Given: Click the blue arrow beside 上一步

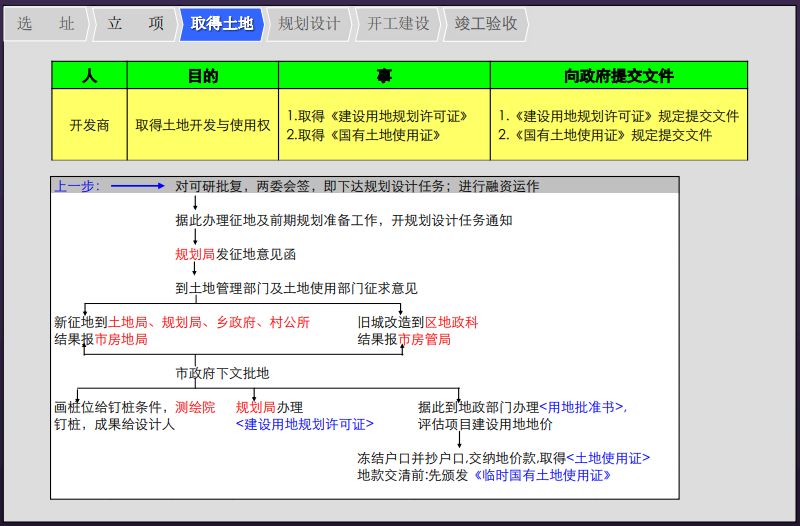Looking at the screenshot, I should pyautogui.click(x=137, y=186).
